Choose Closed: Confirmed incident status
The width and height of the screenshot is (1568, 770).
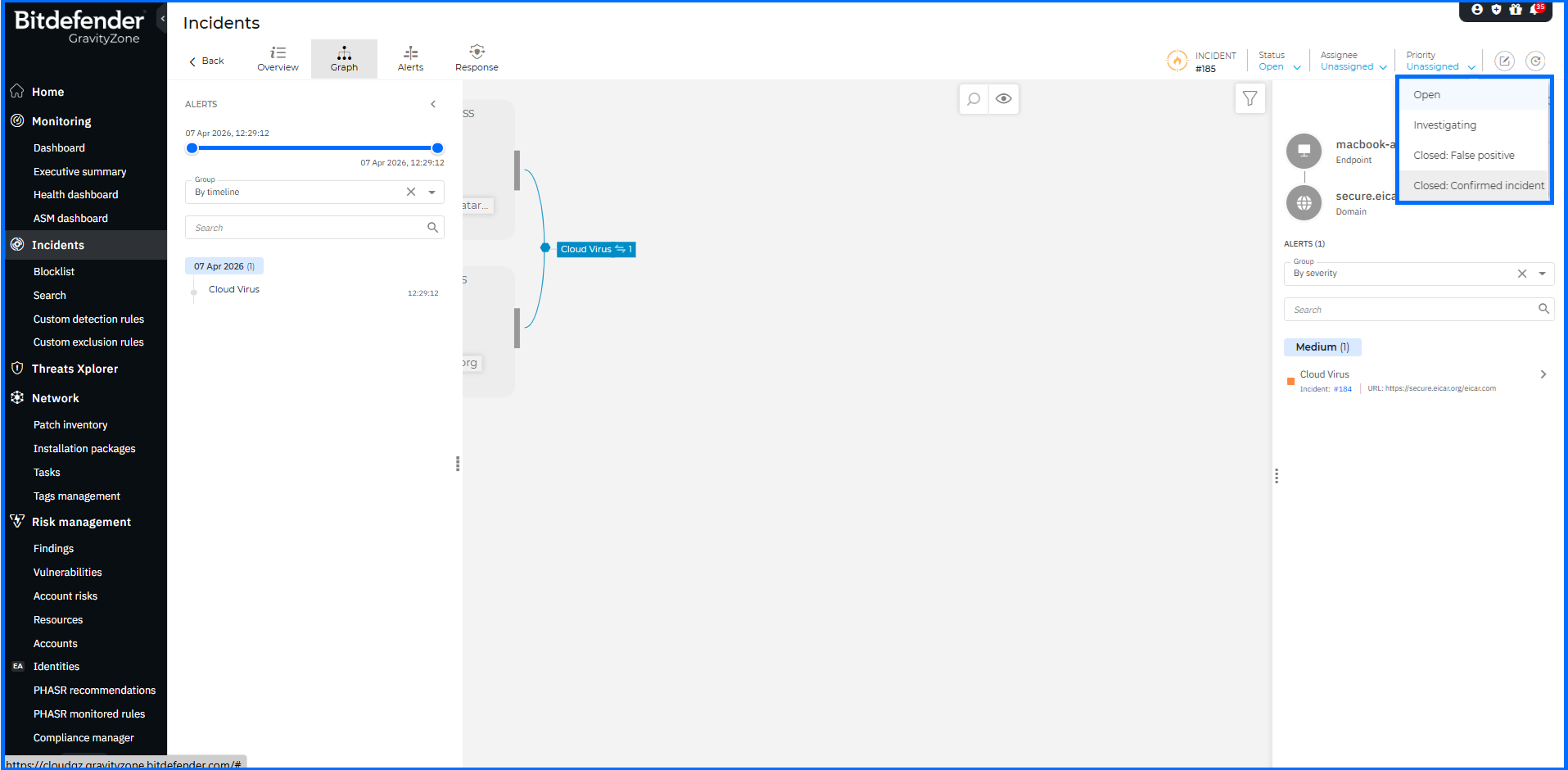pyautogui.click(x=1478, y=186)
